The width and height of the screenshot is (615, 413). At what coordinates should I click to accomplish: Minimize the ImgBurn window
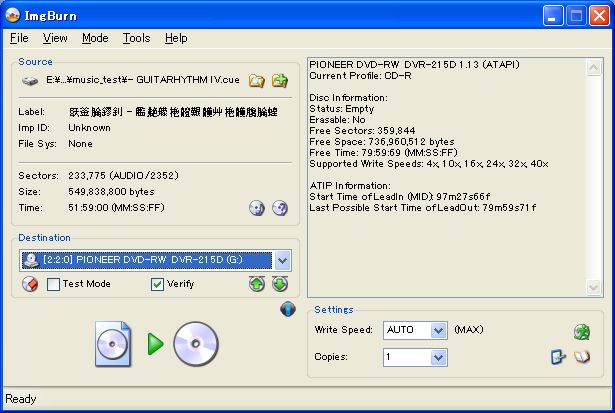pyautogui.click(x=553, y=16)
